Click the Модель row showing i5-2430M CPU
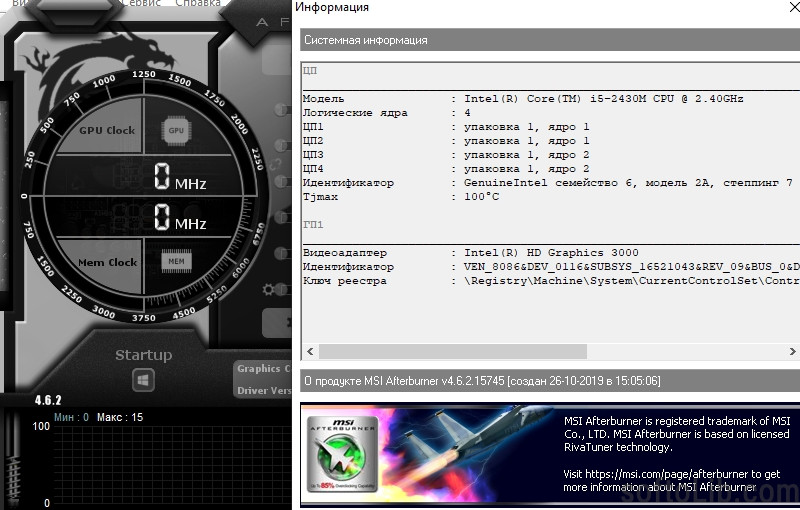800x510 pixels. (x=523, y=99)
